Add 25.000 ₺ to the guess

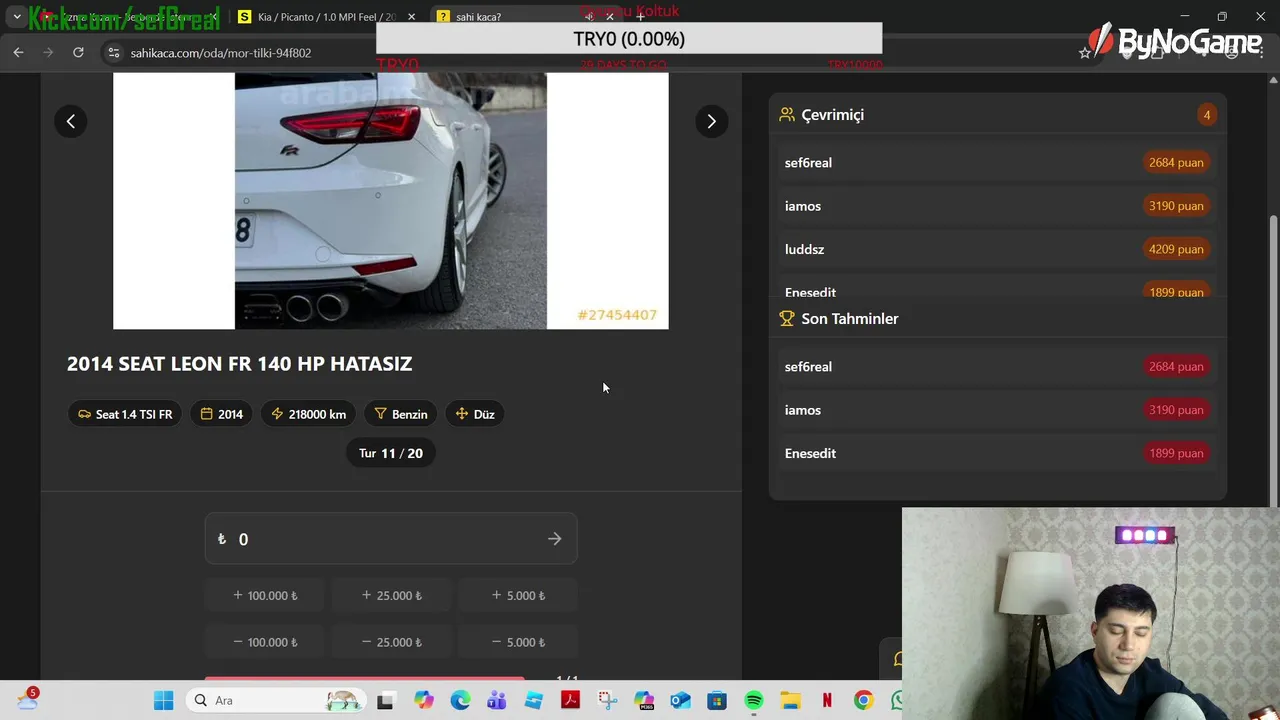(x=391, y=595)
